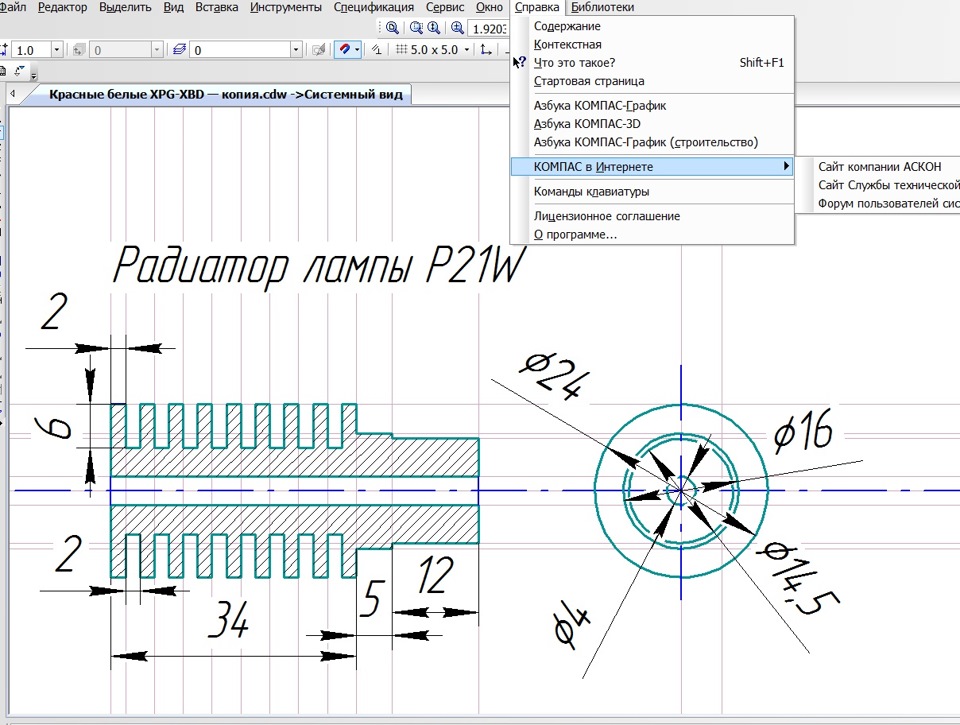Click the greyed view state icon
The image size is (960, 725).
78,50
